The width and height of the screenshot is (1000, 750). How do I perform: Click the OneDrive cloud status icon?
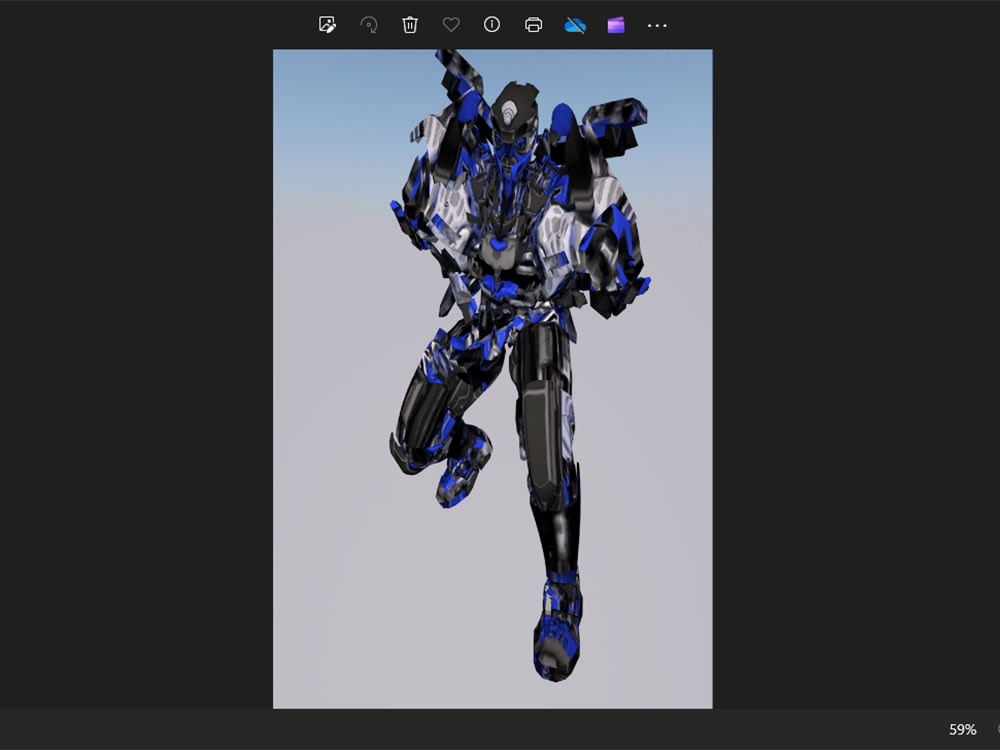572,25
